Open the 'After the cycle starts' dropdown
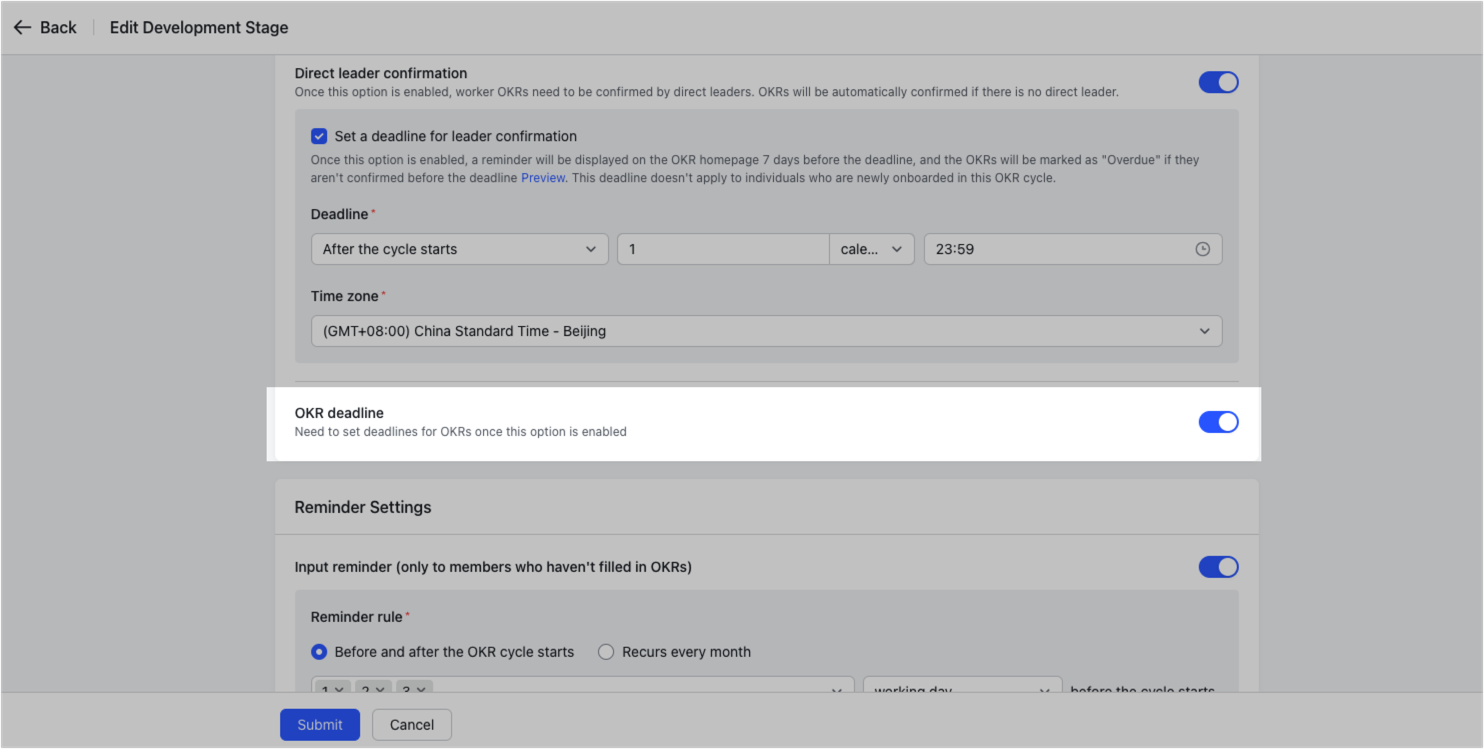1484x749 pixels. click(x=459, y=249)
